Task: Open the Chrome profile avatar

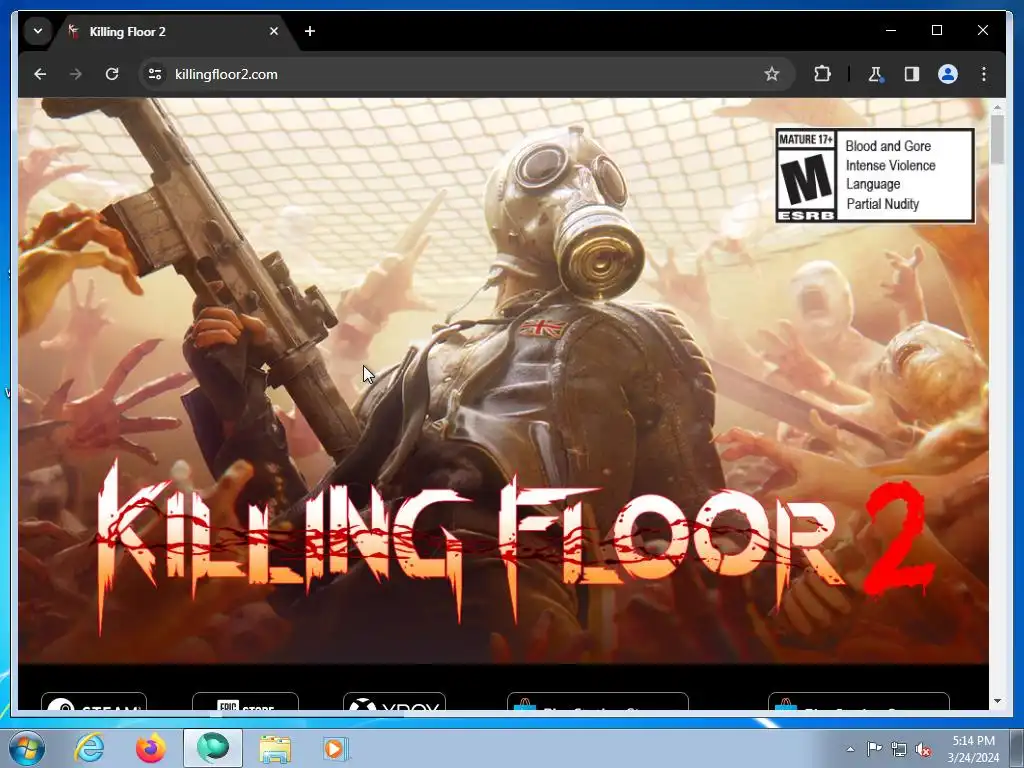Action: coord(948,74)
